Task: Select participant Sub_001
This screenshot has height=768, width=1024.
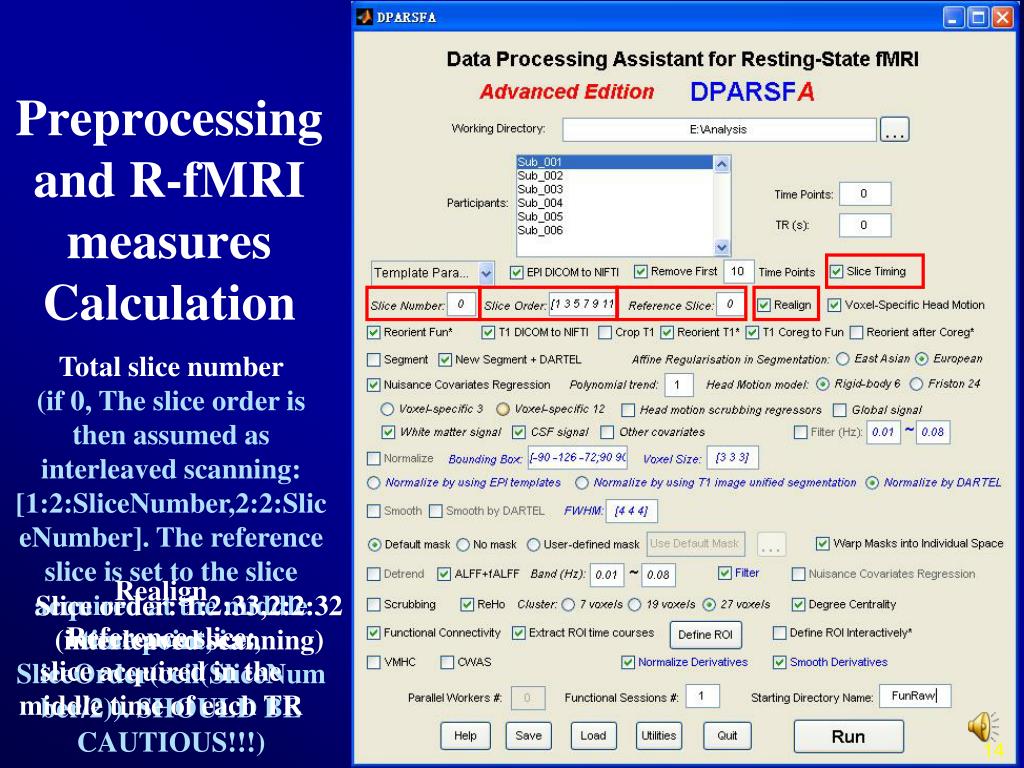Action: coord(615,162)
